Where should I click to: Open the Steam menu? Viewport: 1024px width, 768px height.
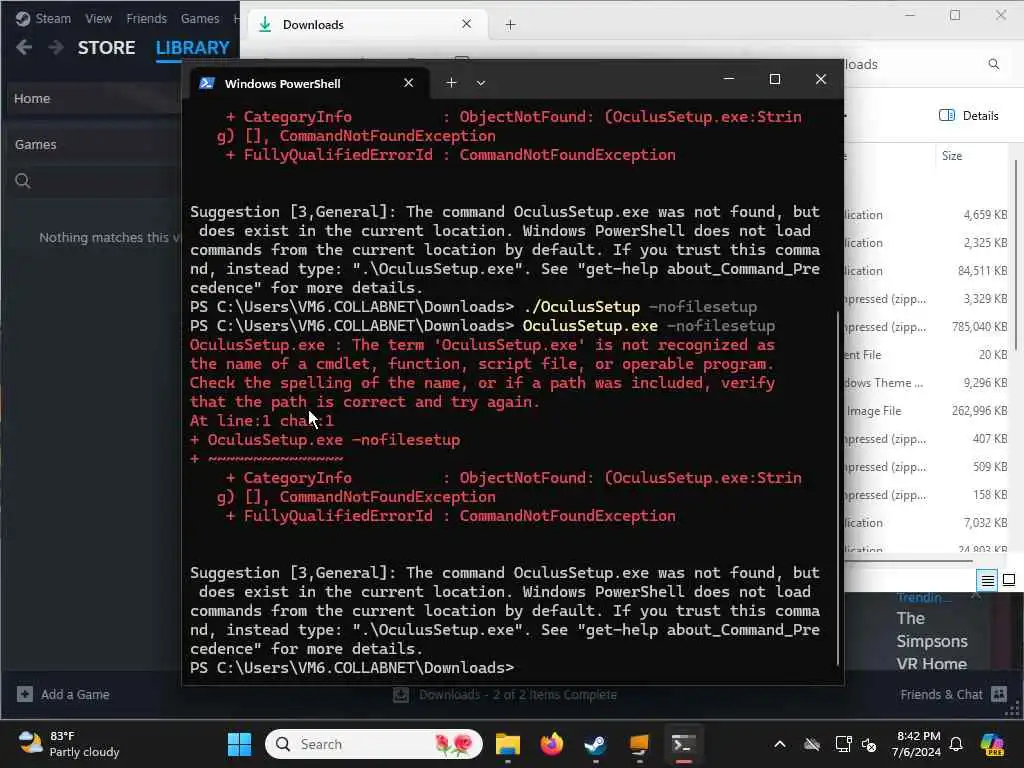coord(43,18)
